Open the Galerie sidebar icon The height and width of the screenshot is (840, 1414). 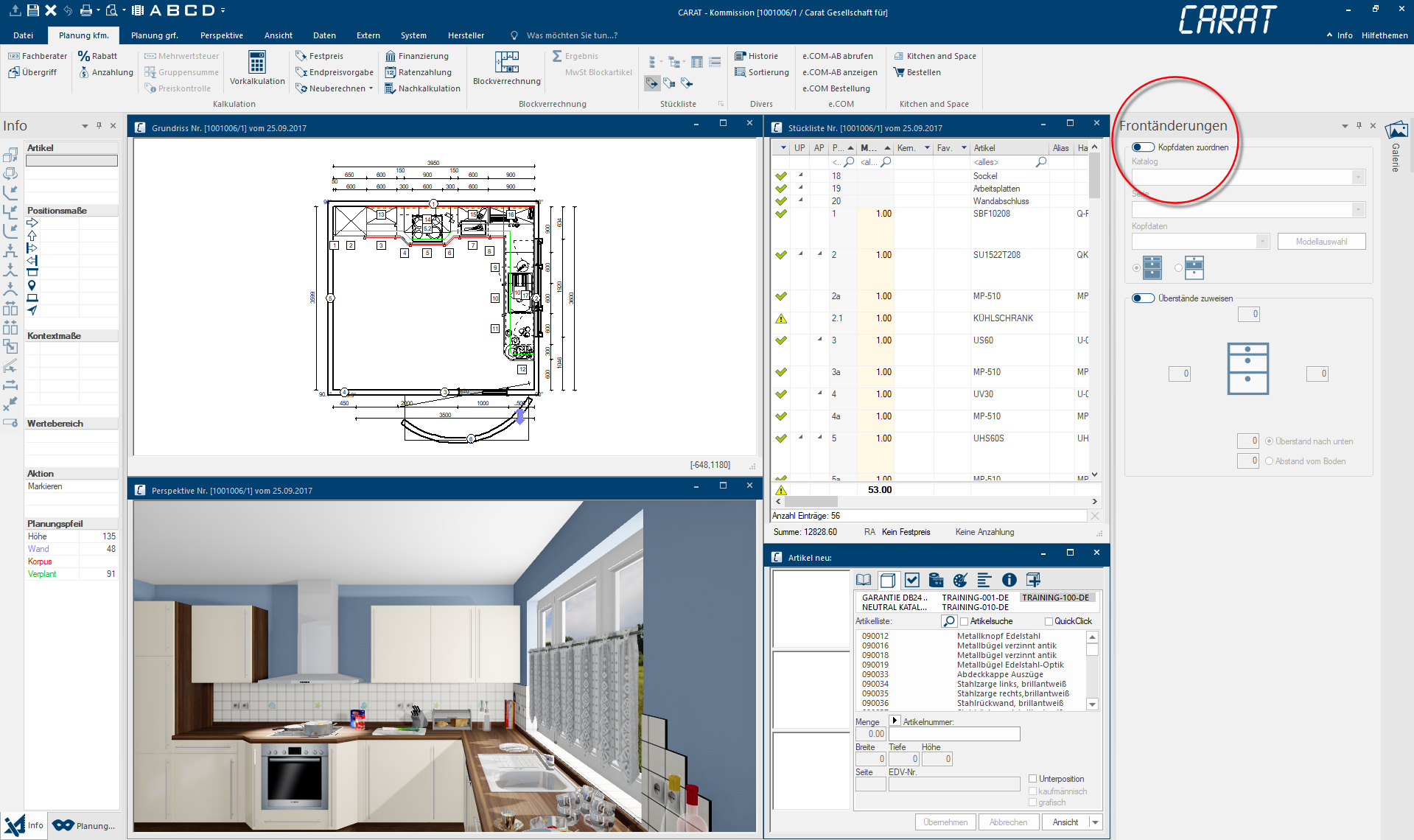tap(1396, 131)
